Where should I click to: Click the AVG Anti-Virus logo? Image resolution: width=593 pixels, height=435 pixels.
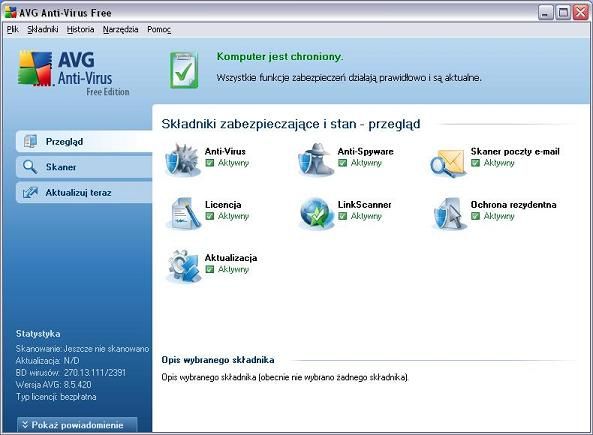tap(74, 73)
